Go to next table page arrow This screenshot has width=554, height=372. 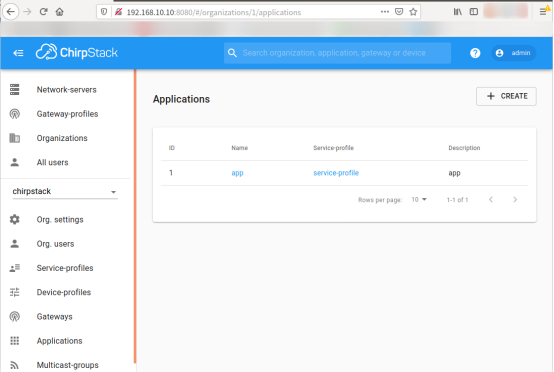(515, 200)
